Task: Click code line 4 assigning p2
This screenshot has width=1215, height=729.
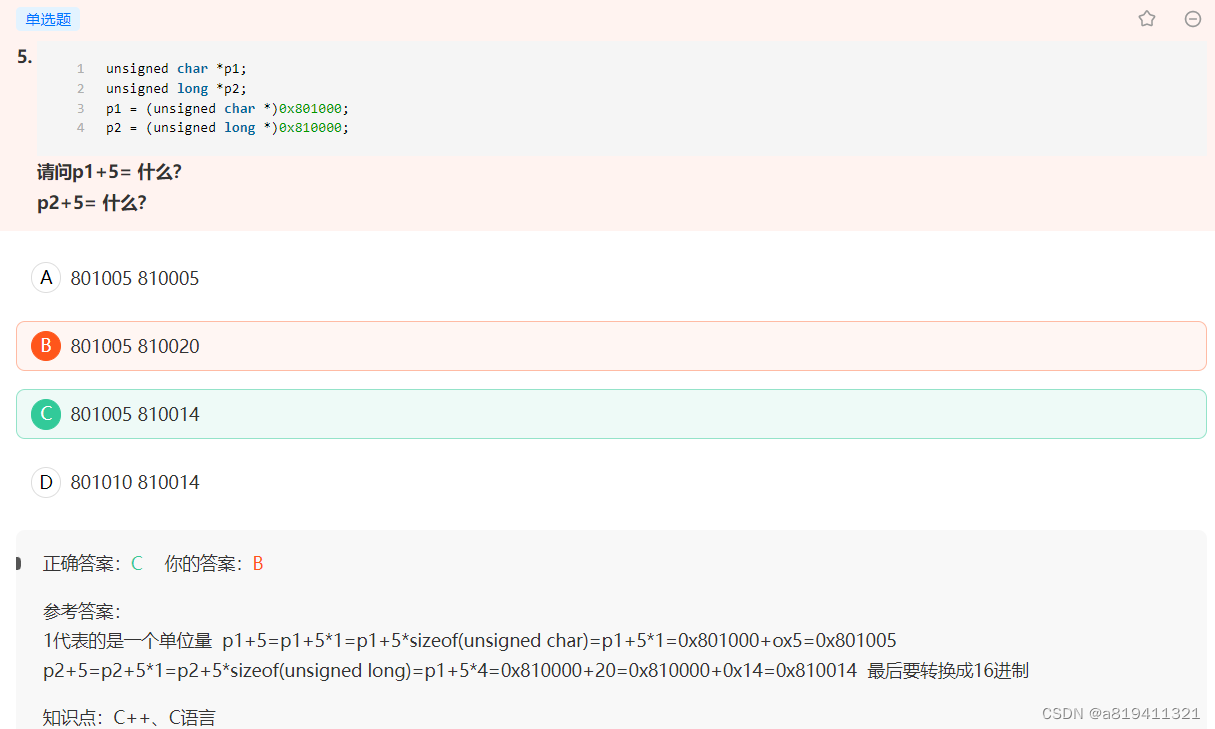Action: point(227,128)
